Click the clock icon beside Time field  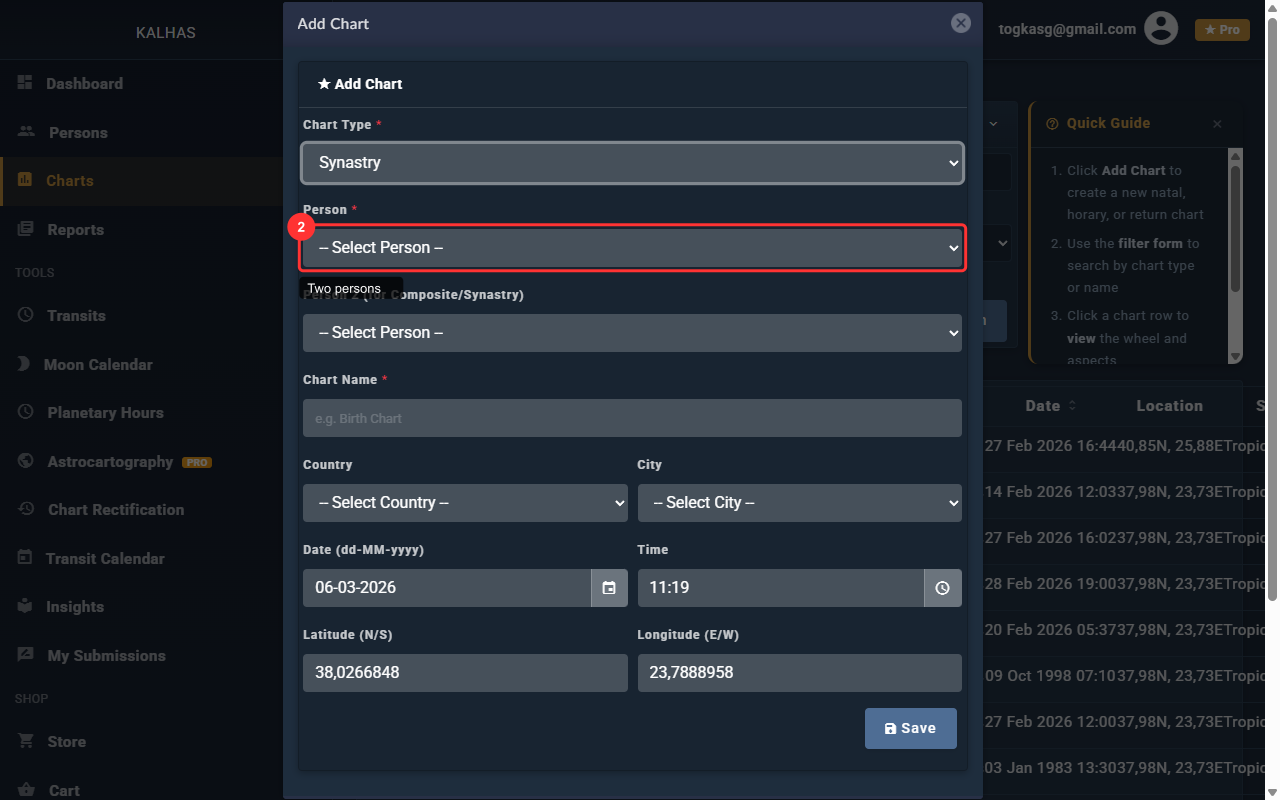coord(942,588)
